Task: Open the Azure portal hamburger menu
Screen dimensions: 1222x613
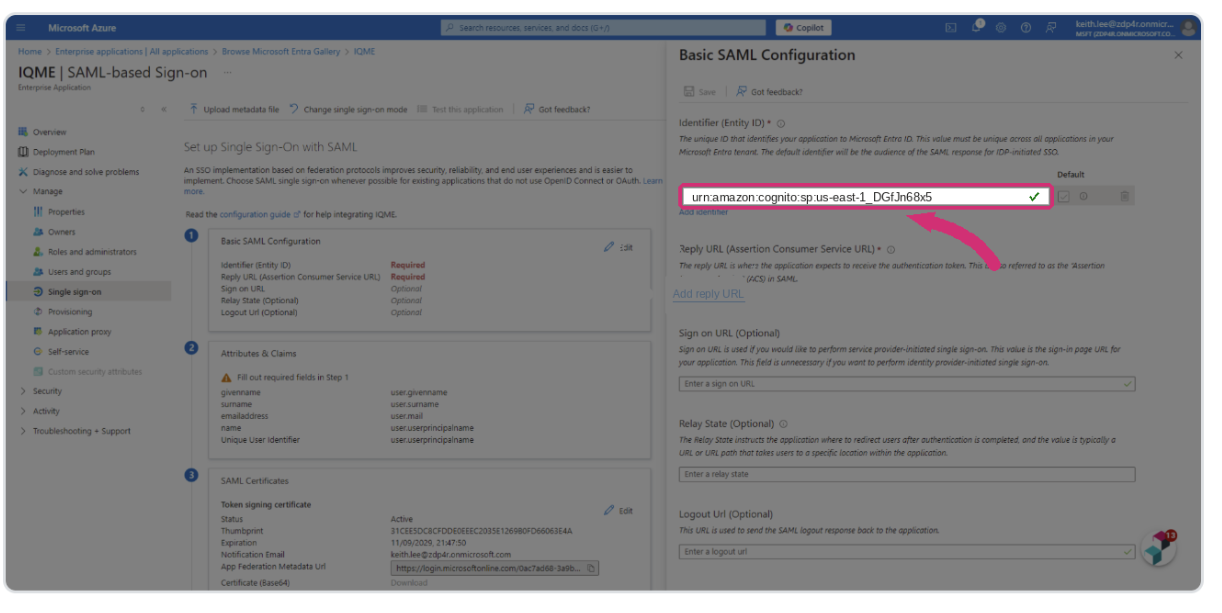Action: click(x=21, y=28)
